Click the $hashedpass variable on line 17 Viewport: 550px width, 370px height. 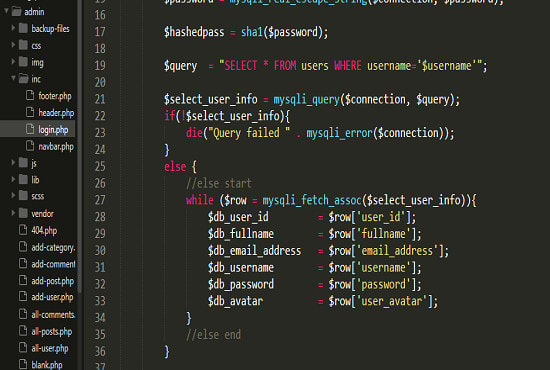(194, 32)
